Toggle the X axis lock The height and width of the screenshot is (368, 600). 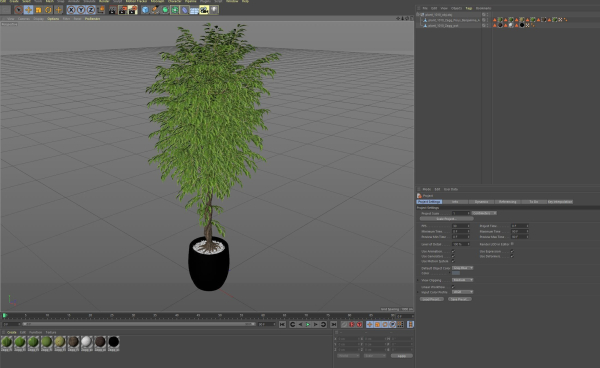pyautogui.click(x=71, y=10)
